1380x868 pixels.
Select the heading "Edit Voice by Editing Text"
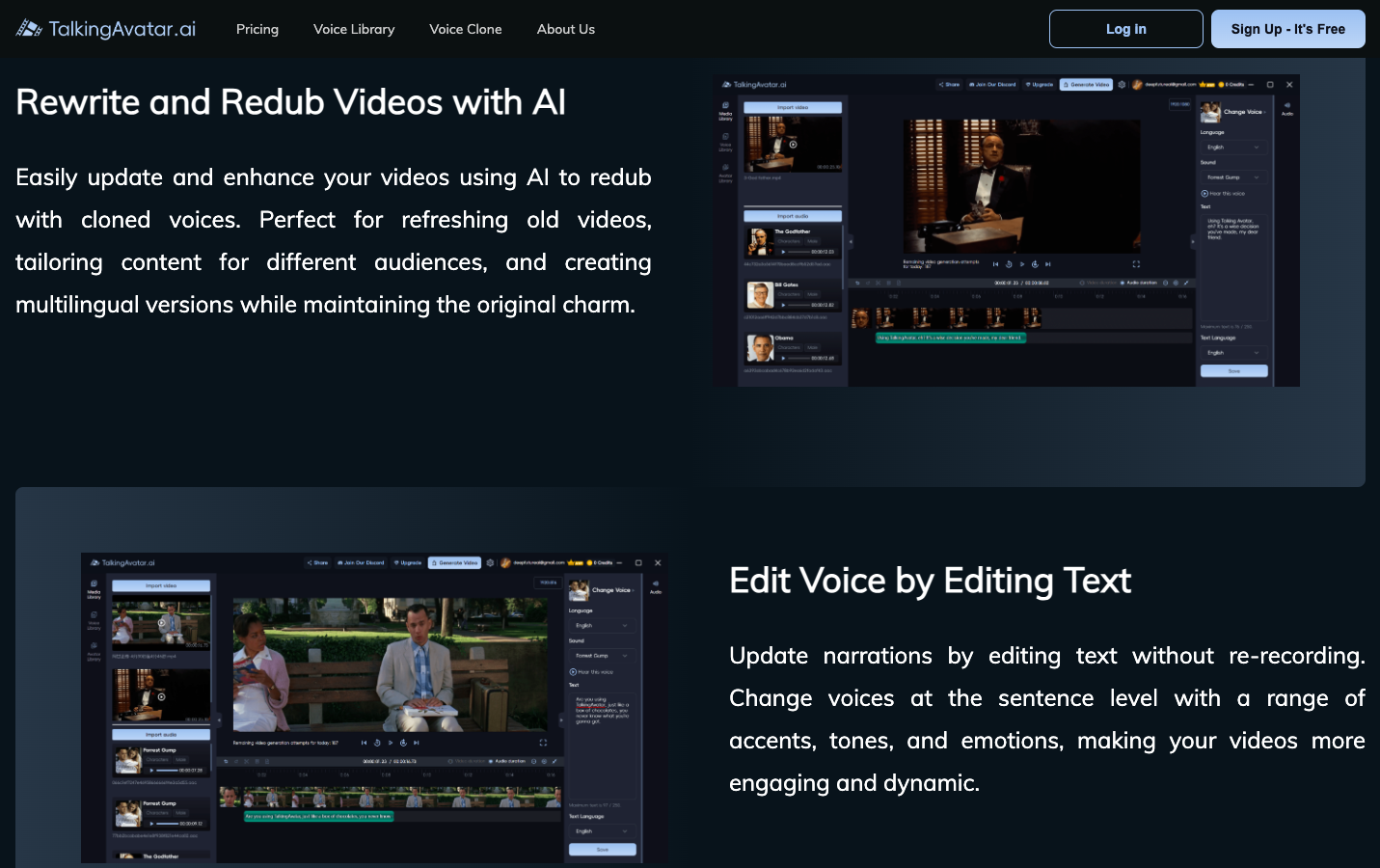click(x=931, y=581)
